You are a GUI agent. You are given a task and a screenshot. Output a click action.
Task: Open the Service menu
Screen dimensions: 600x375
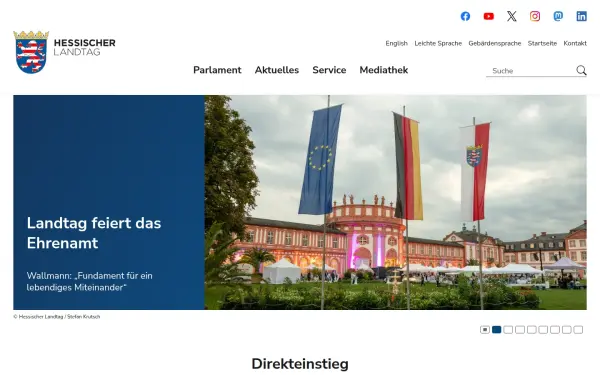(329, 70)
